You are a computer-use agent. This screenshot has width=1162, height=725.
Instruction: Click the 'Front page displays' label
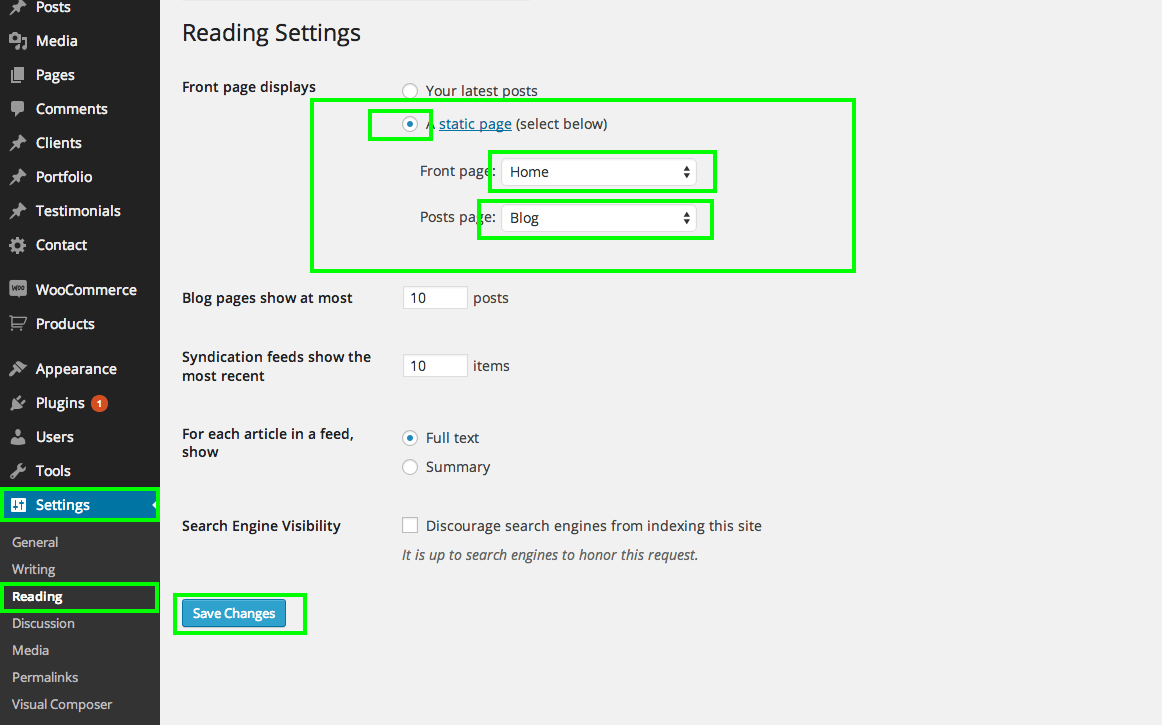(249, 87)
